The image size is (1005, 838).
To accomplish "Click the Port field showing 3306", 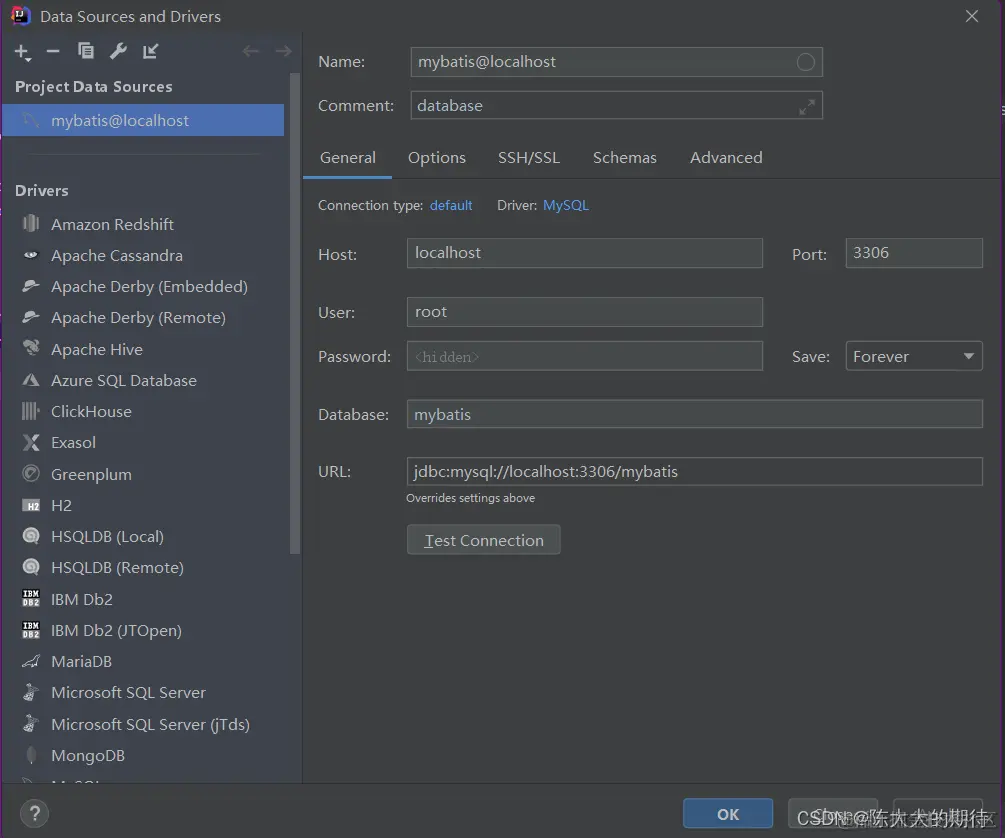I will pos(913,253).
